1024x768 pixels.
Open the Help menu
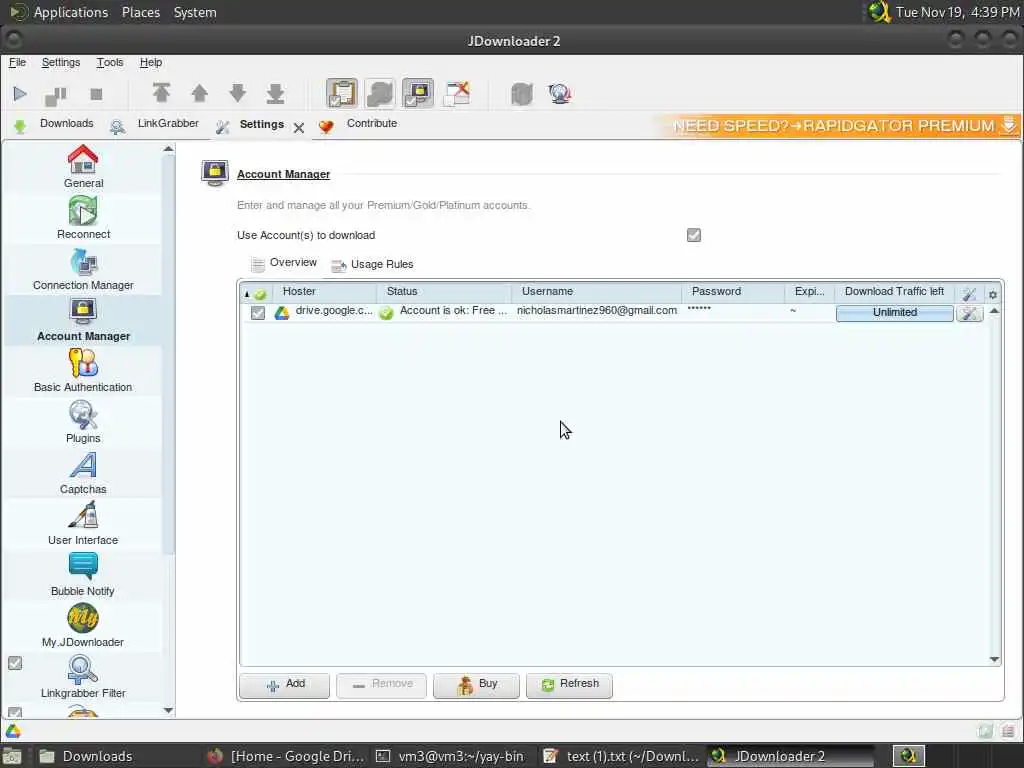151,63
